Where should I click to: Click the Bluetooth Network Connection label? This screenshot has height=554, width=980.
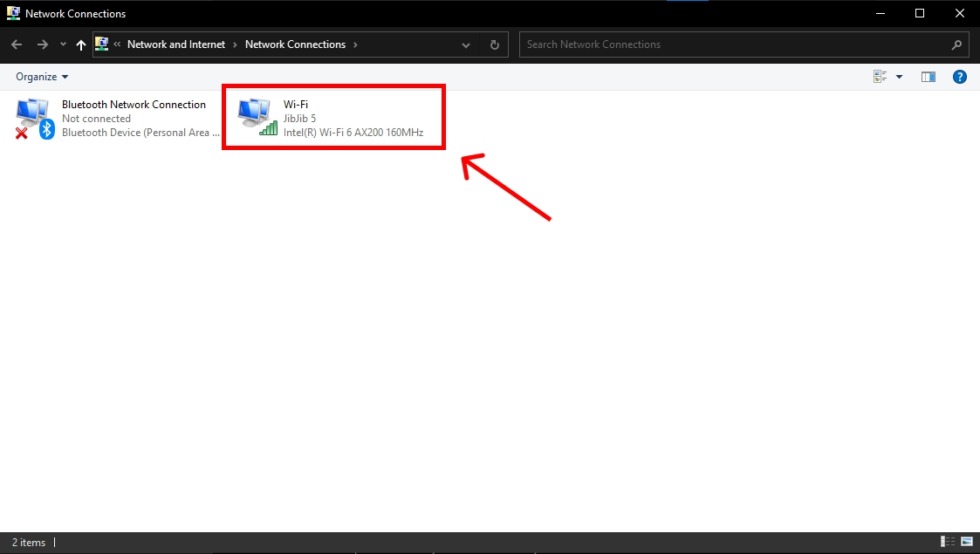pos(134,104)
